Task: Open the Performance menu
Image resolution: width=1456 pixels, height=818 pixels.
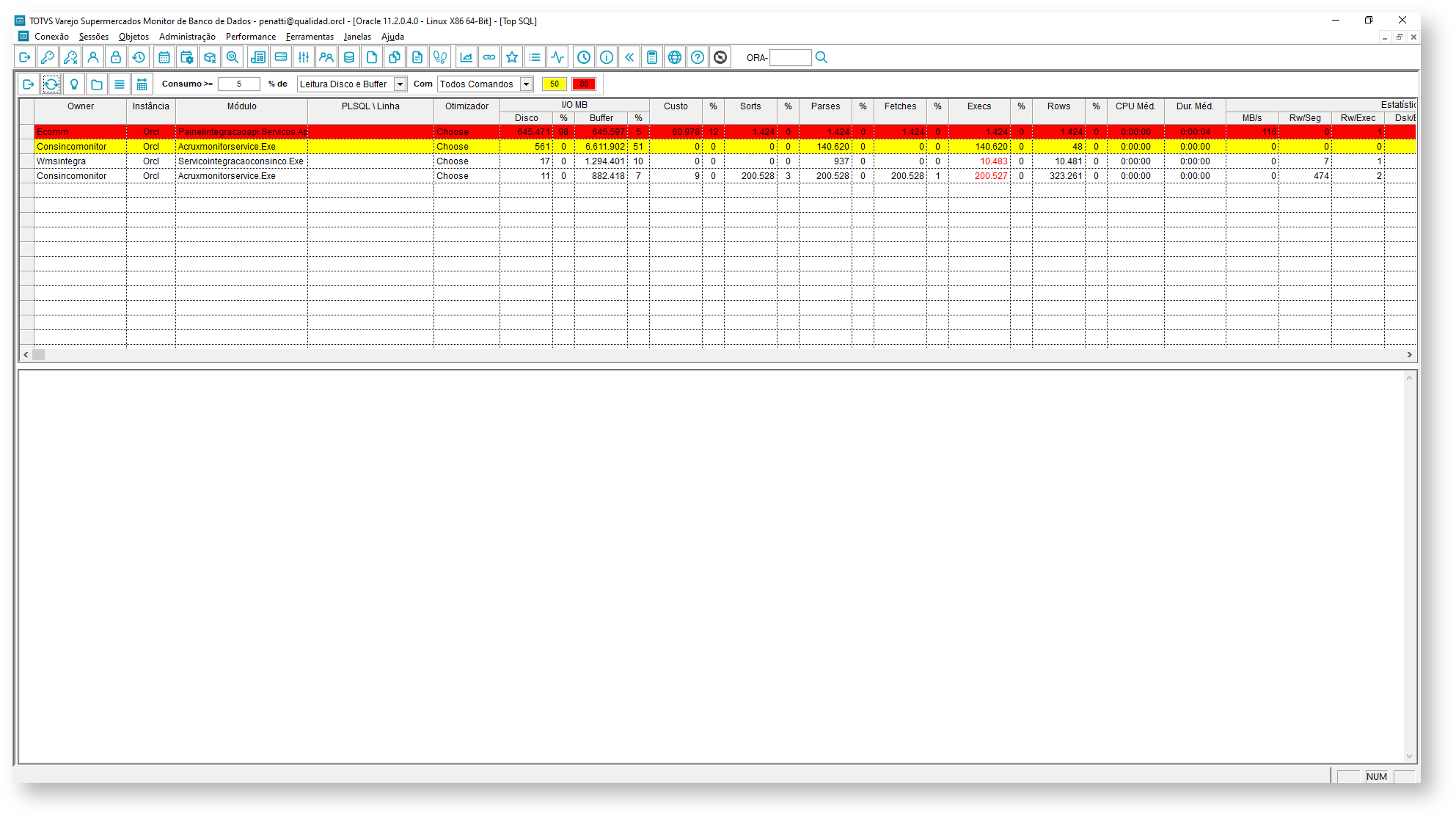Action: (251, 37)
